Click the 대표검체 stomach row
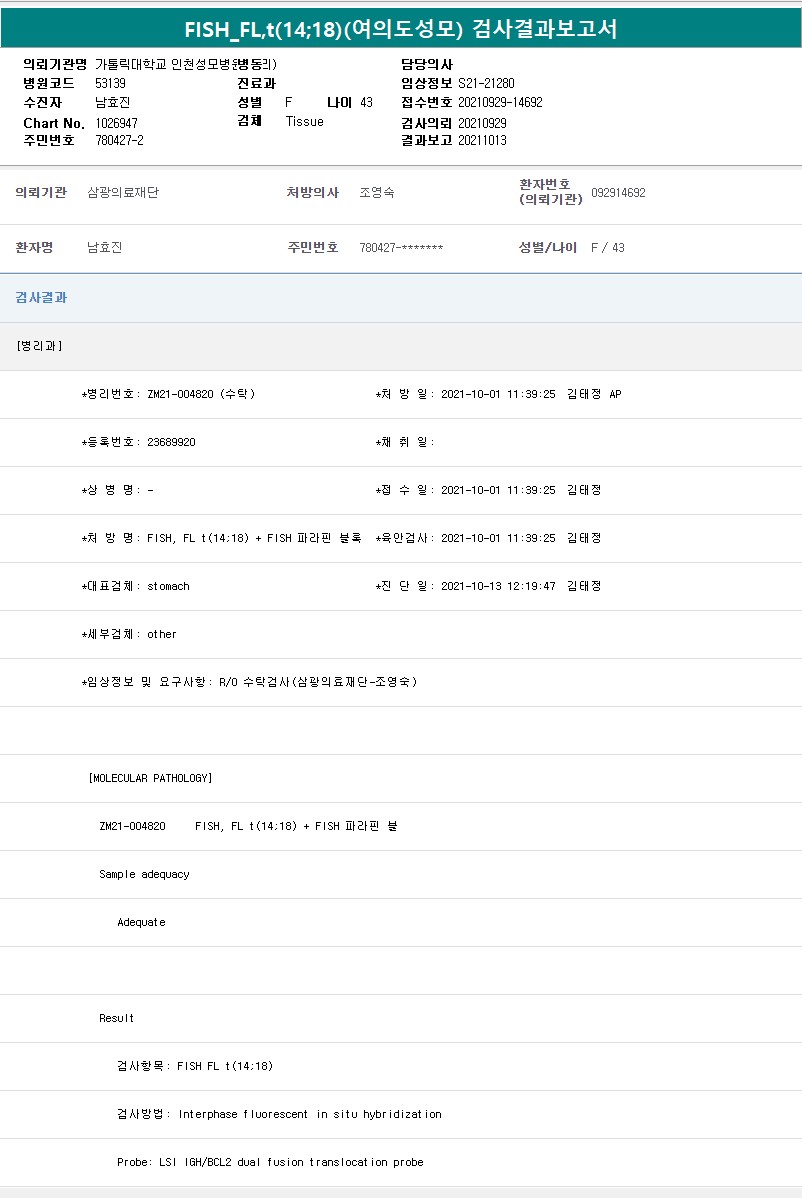 [135, 587]
